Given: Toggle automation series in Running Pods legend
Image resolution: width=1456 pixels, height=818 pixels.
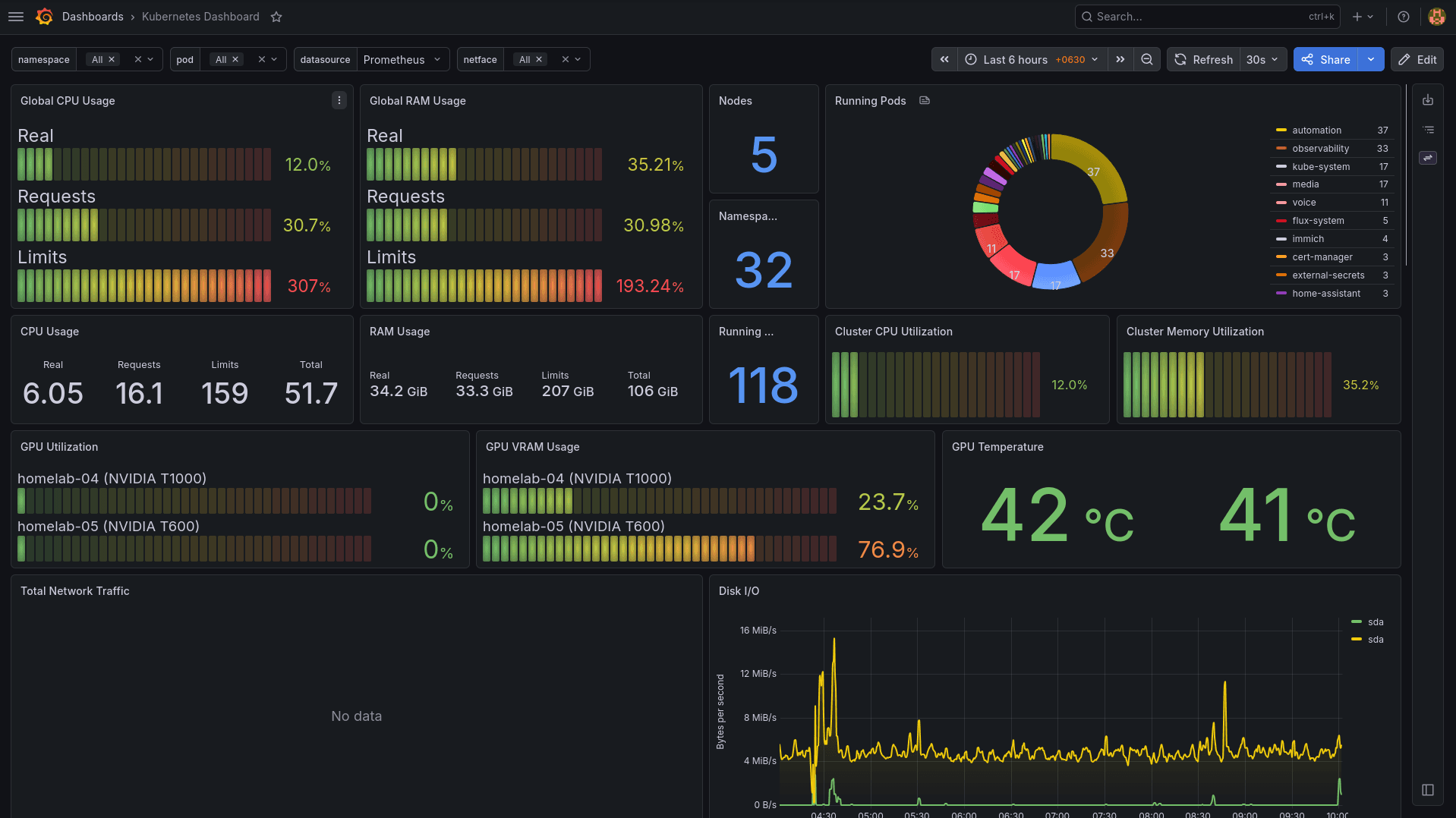Looking at the screenshot, I should (x=1316, y=131).
